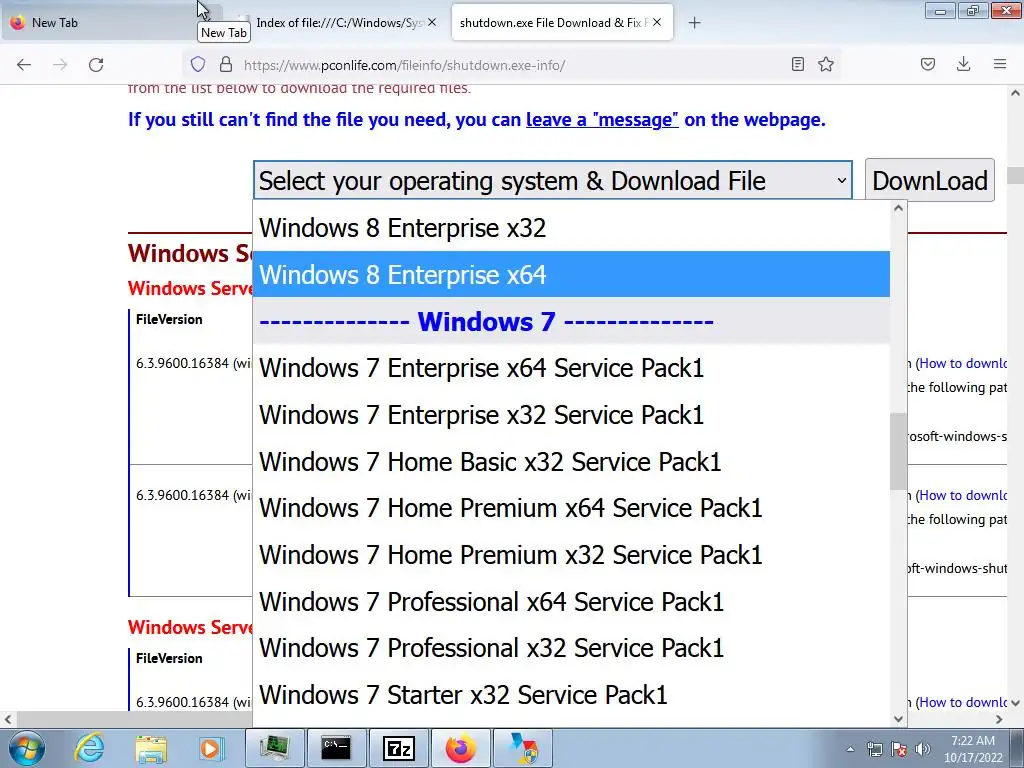
Task: Select Windows 7 Home Premium x64 Service Pack1
Action: pos(571,508)
